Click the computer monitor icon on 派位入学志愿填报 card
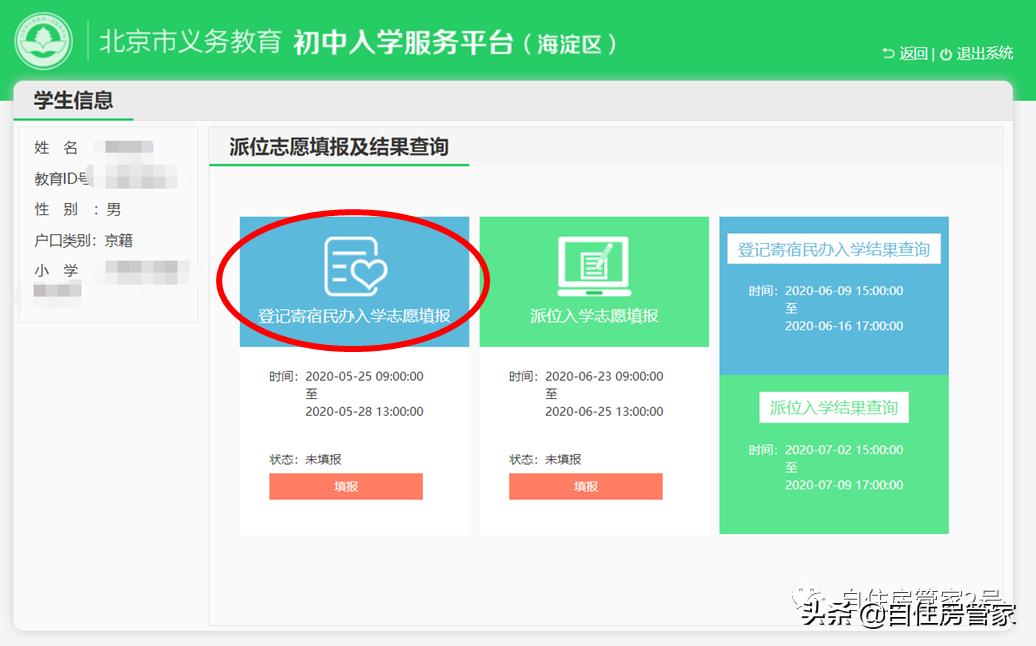 point(595,263)
